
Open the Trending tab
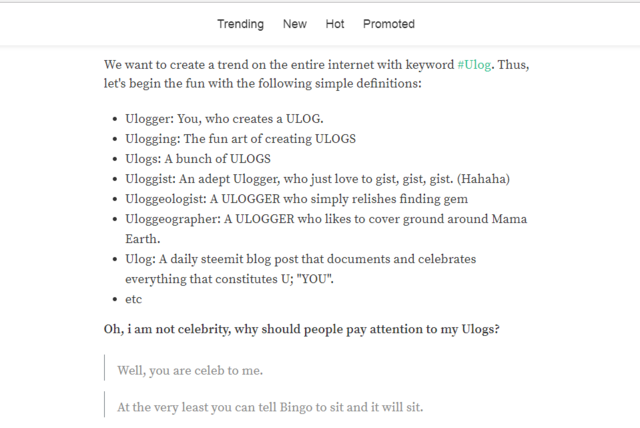point(240,24)
